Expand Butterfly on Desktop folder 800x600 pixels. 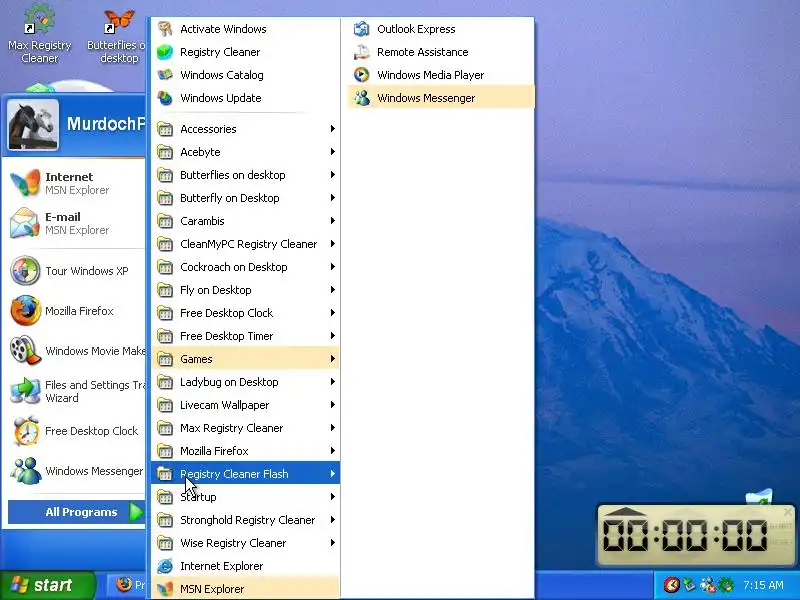pyautogui.click(x=245, y=197)
